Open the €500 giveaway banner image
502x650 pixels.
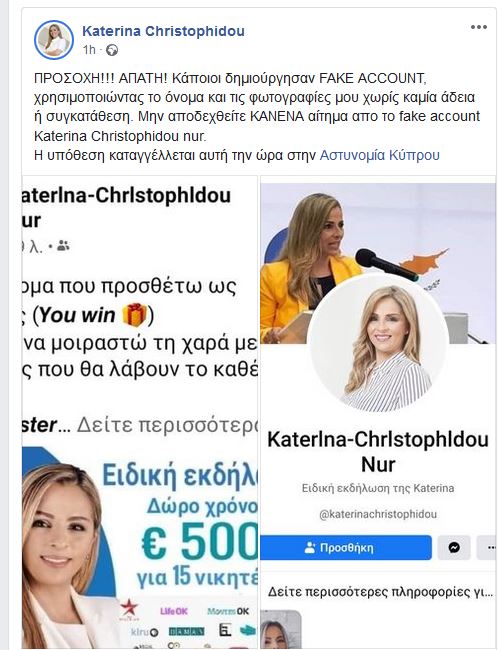140,547
